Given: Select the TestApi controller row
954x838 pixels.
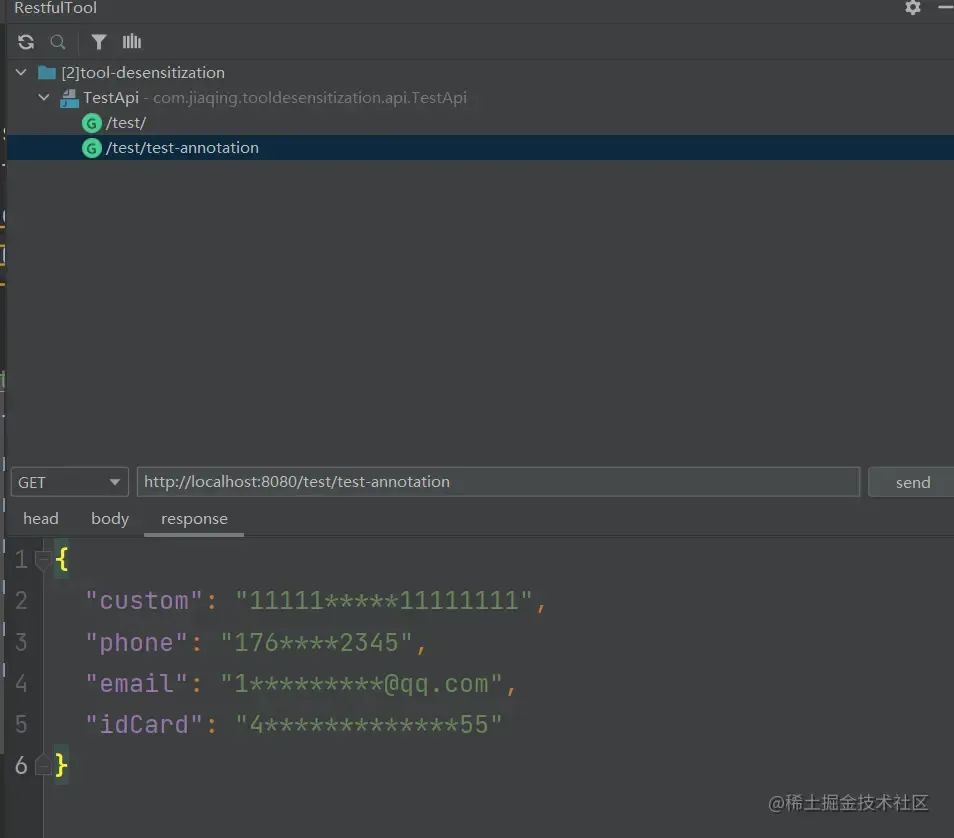Looking at the screenshot, I should point(479,97).
